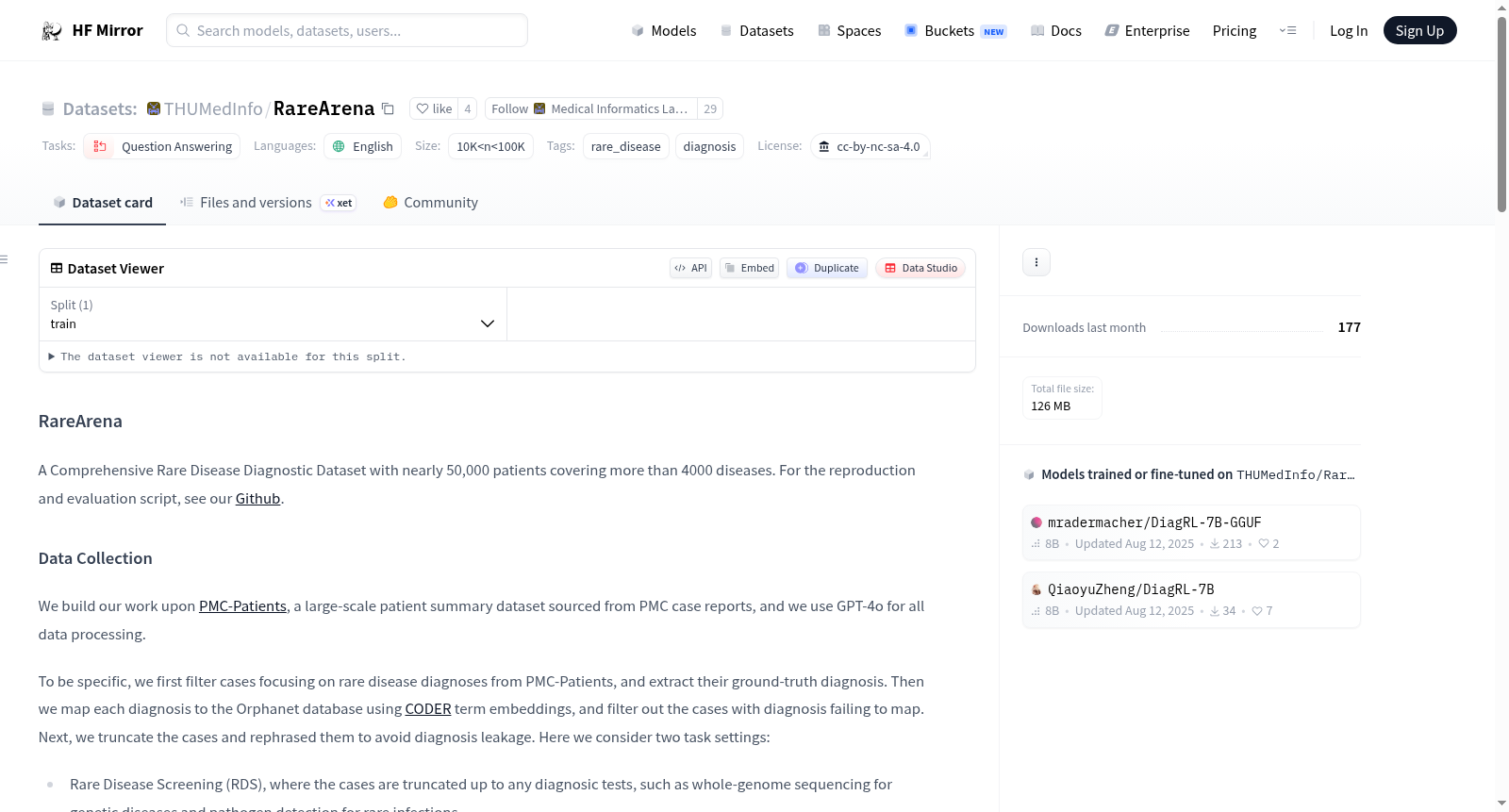
Task: Open the Models navigation link
Action: [664, 31]
